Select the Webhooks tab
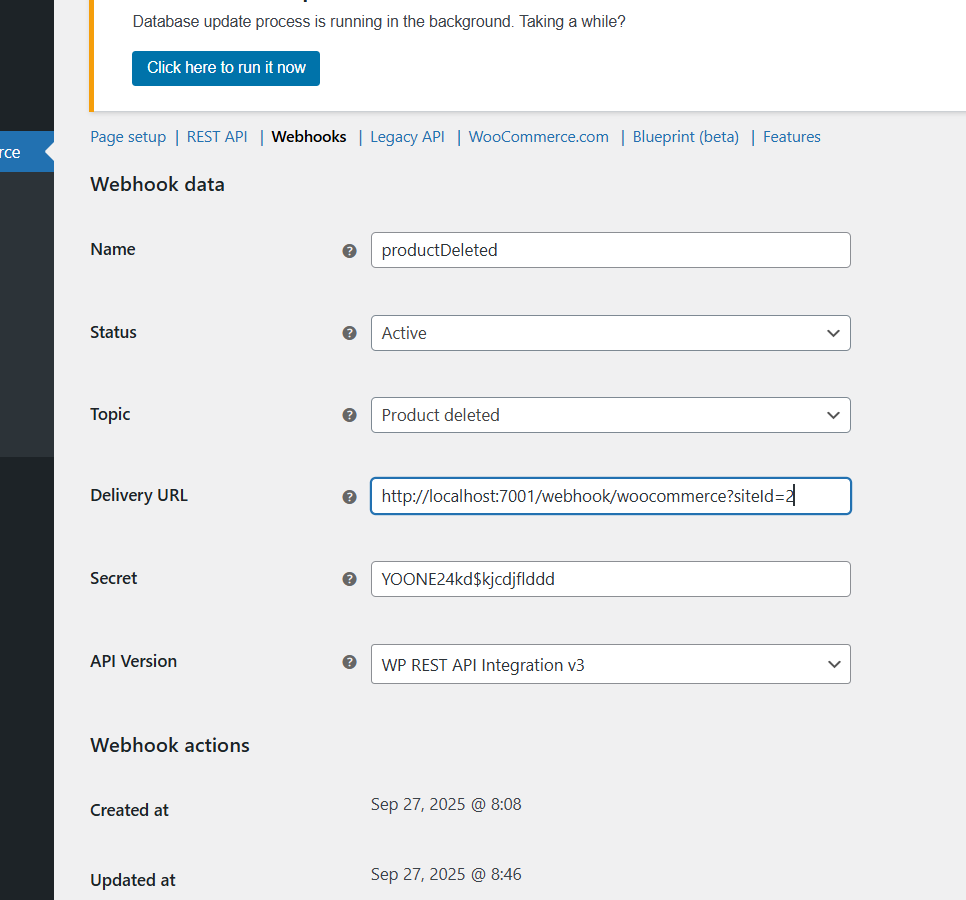The image size is (966, 900). click(x=309, y=137)
